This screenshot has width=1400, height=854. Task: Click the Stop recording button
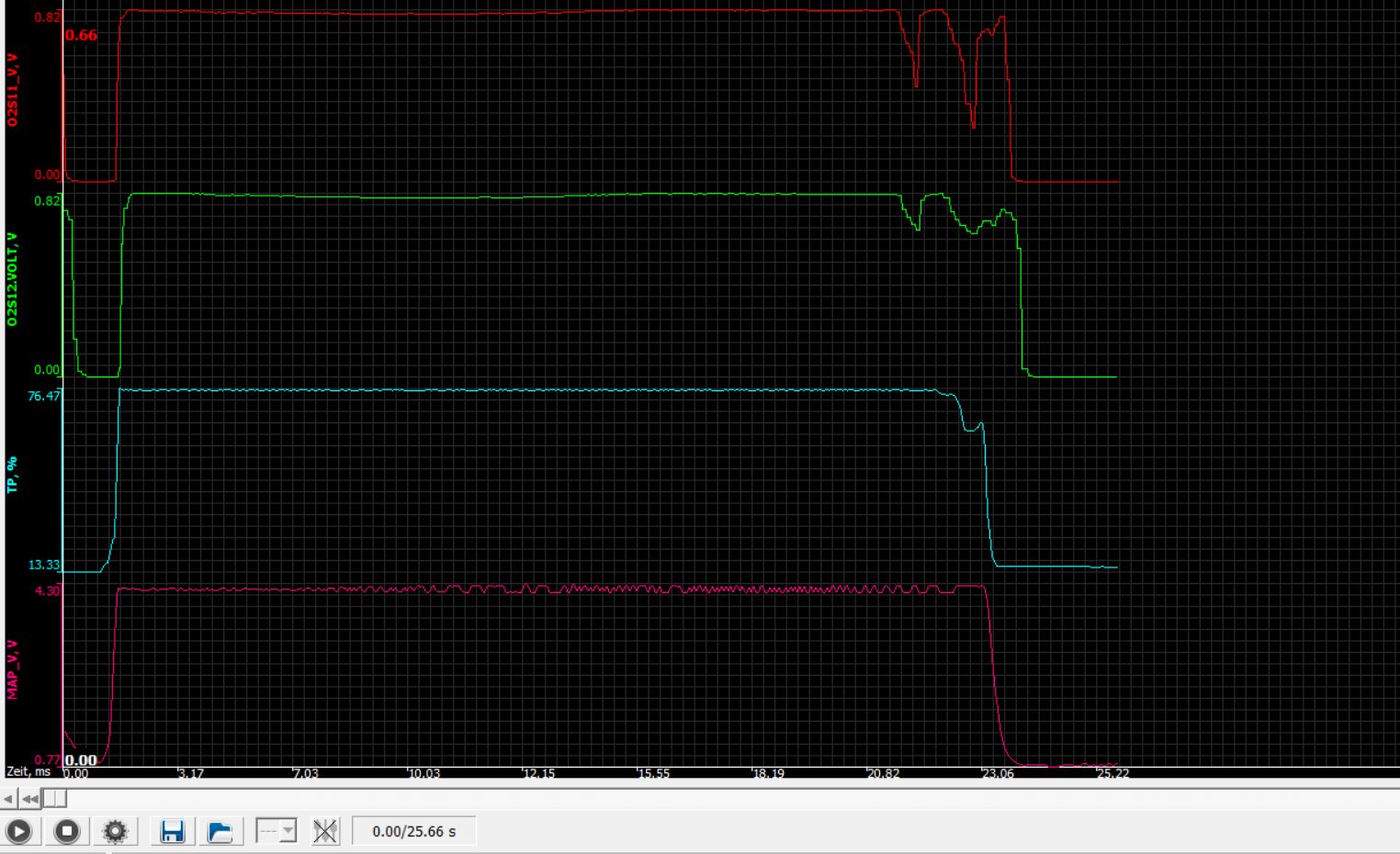point(67,831)
